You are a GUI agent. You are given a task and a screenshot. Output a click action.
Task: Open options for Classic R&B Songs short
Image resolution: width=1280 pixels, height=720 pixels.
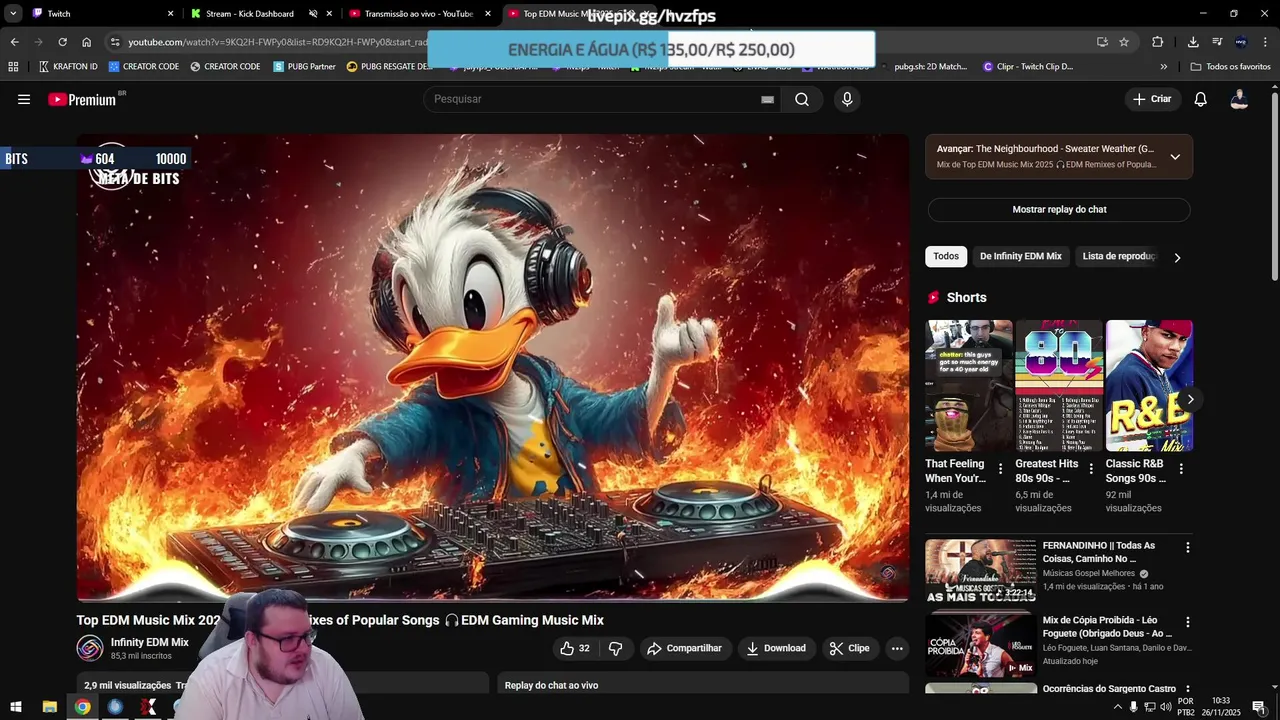[x=1181, y=468]
